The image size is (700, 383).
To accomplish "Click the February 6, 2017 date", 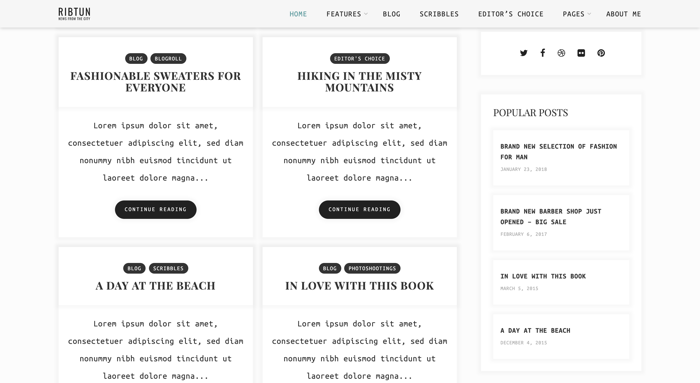I will pyautogui.click(x=523, y=234).
